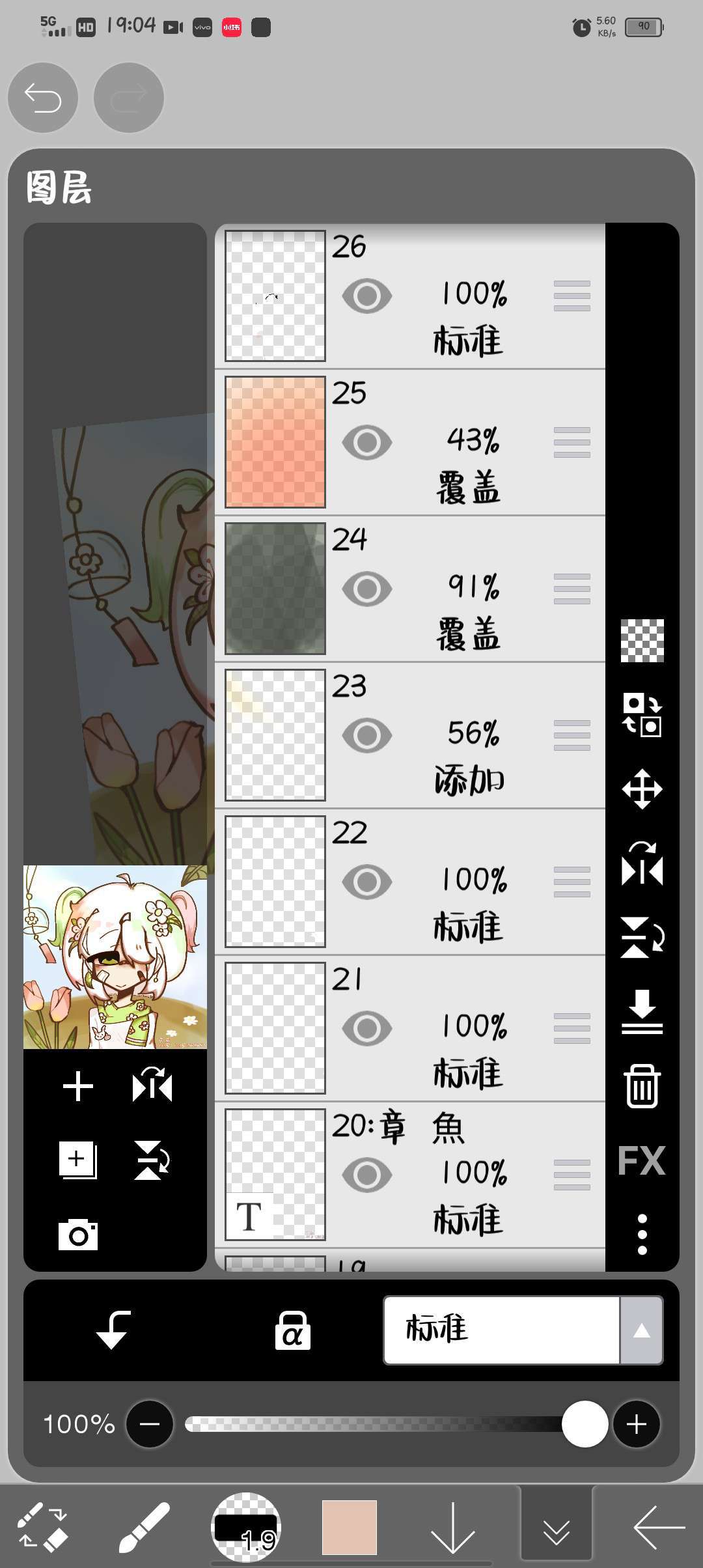Open the 标准 blend mode dropdown
The width and height of the screenshot is (703, 1568).
523,1330
